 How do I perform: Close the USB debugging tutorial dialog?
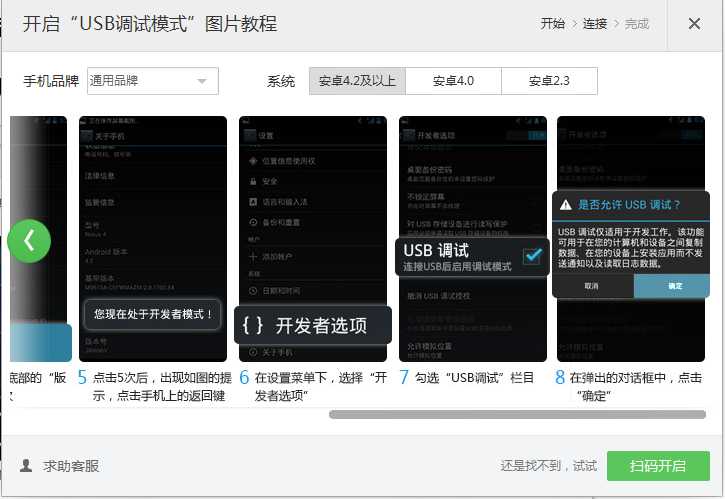point(694,24)
